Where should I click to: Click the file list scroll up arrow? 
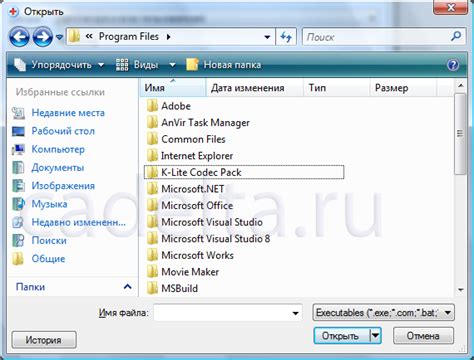(461, 86)
